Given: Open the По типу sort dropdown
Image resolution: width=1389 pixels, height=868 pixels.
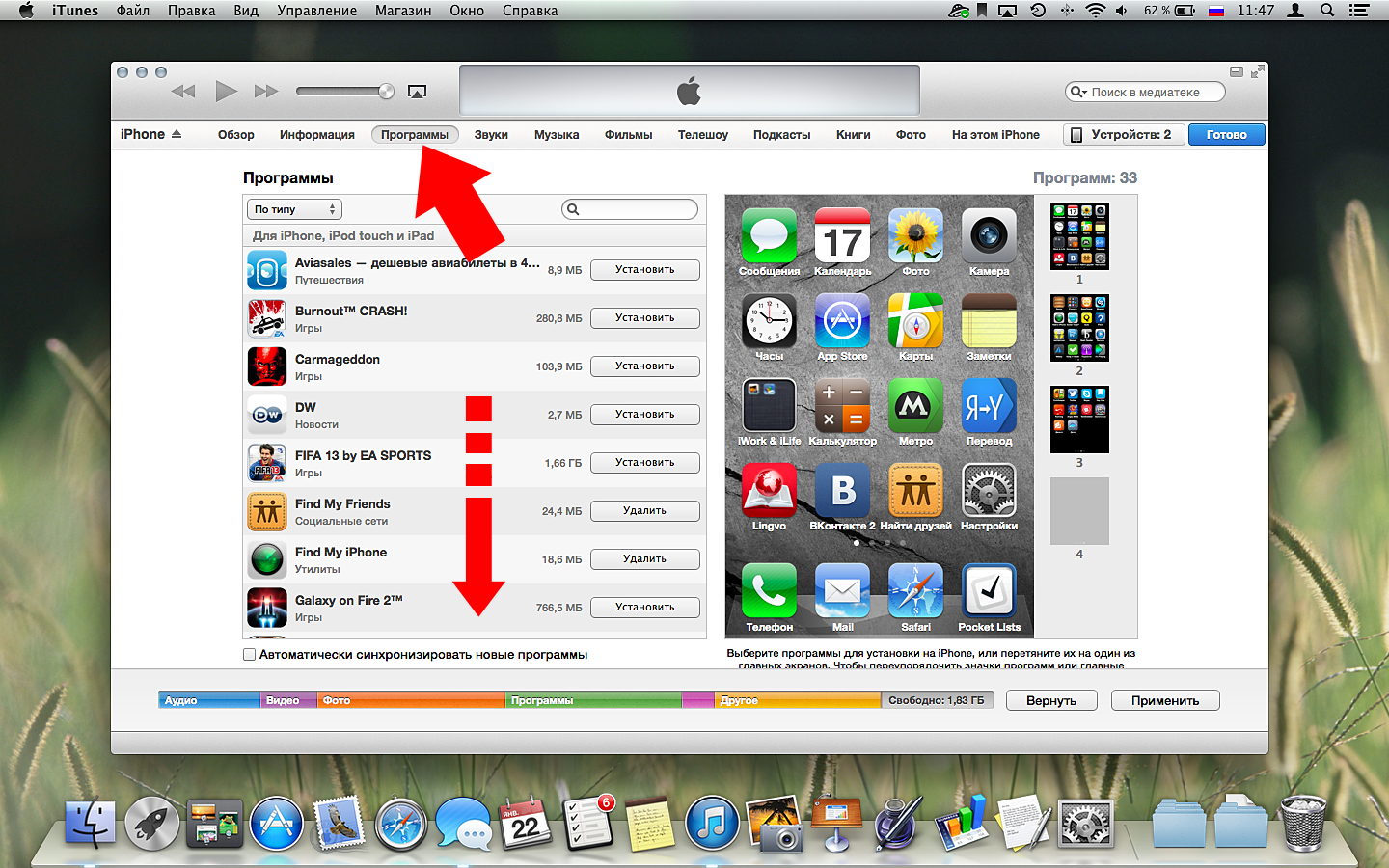Looking at the screenshot, I should pyautogui.click(x=294, y=209).
